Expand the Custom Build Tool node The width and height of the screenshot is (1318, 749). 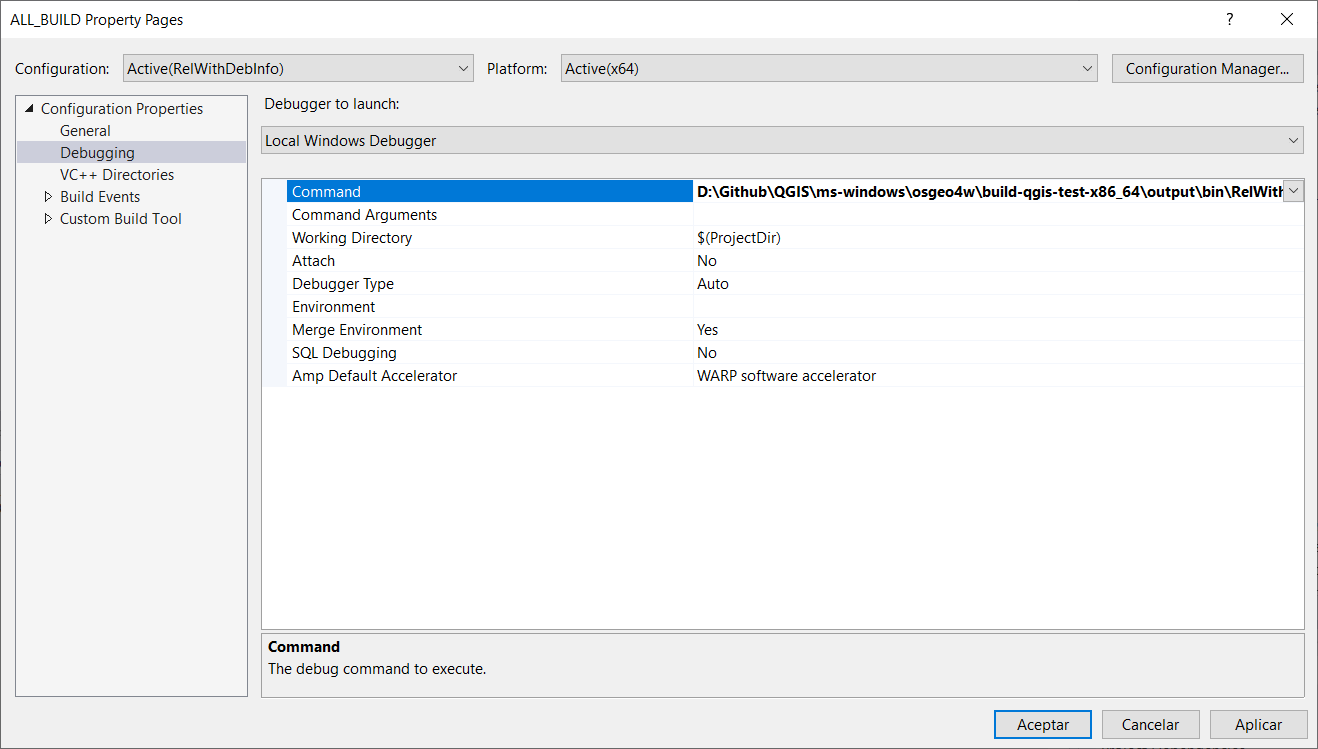(48, 219)
